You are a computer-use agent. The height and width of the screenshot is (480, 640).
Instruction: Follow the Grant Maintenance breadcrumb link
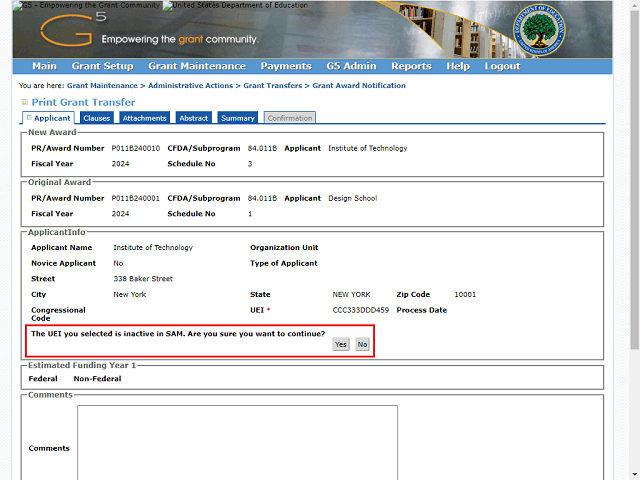[102, 86]
